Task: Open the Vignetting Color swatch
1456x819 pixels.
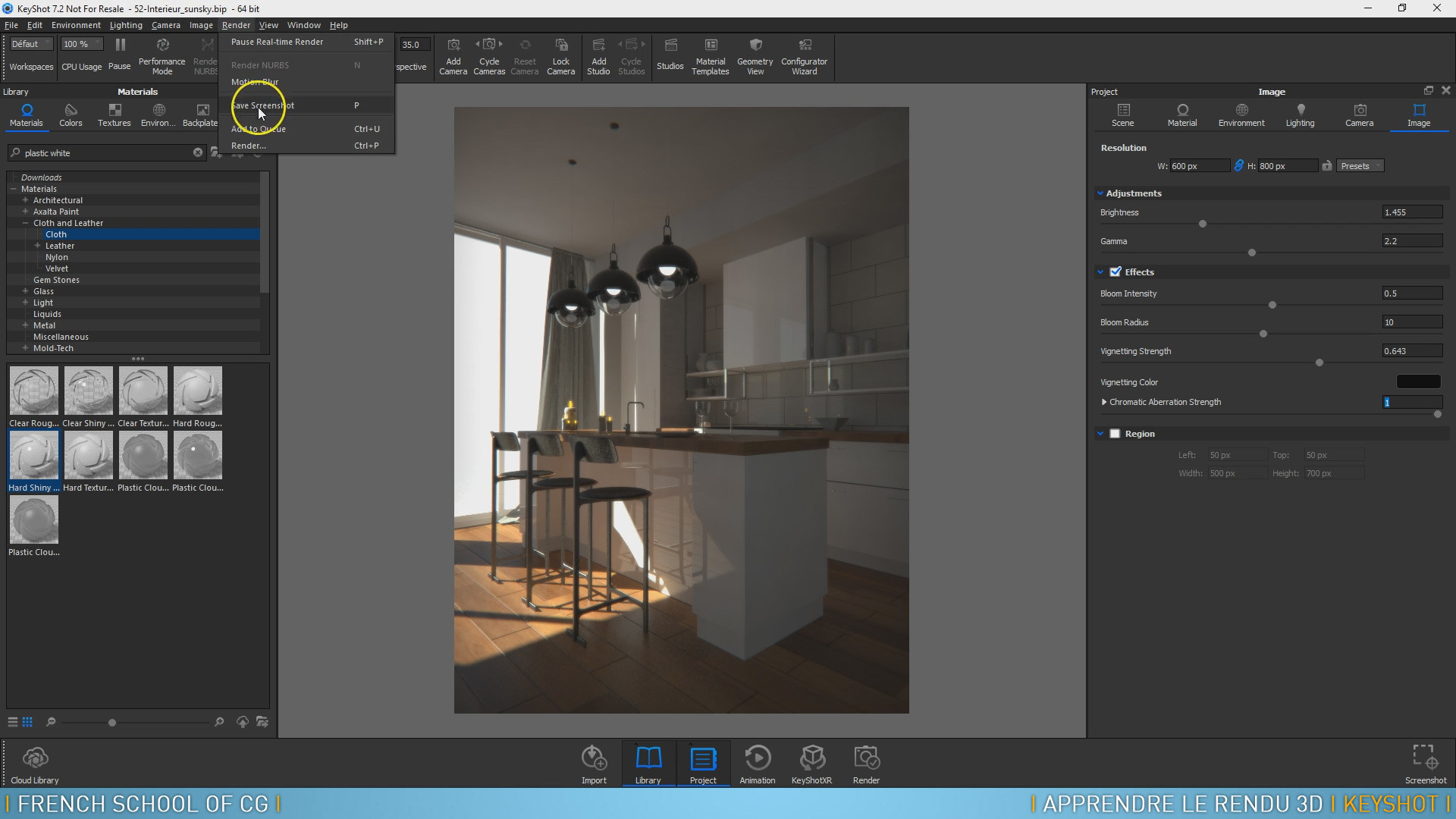Action: (1417, 381)
